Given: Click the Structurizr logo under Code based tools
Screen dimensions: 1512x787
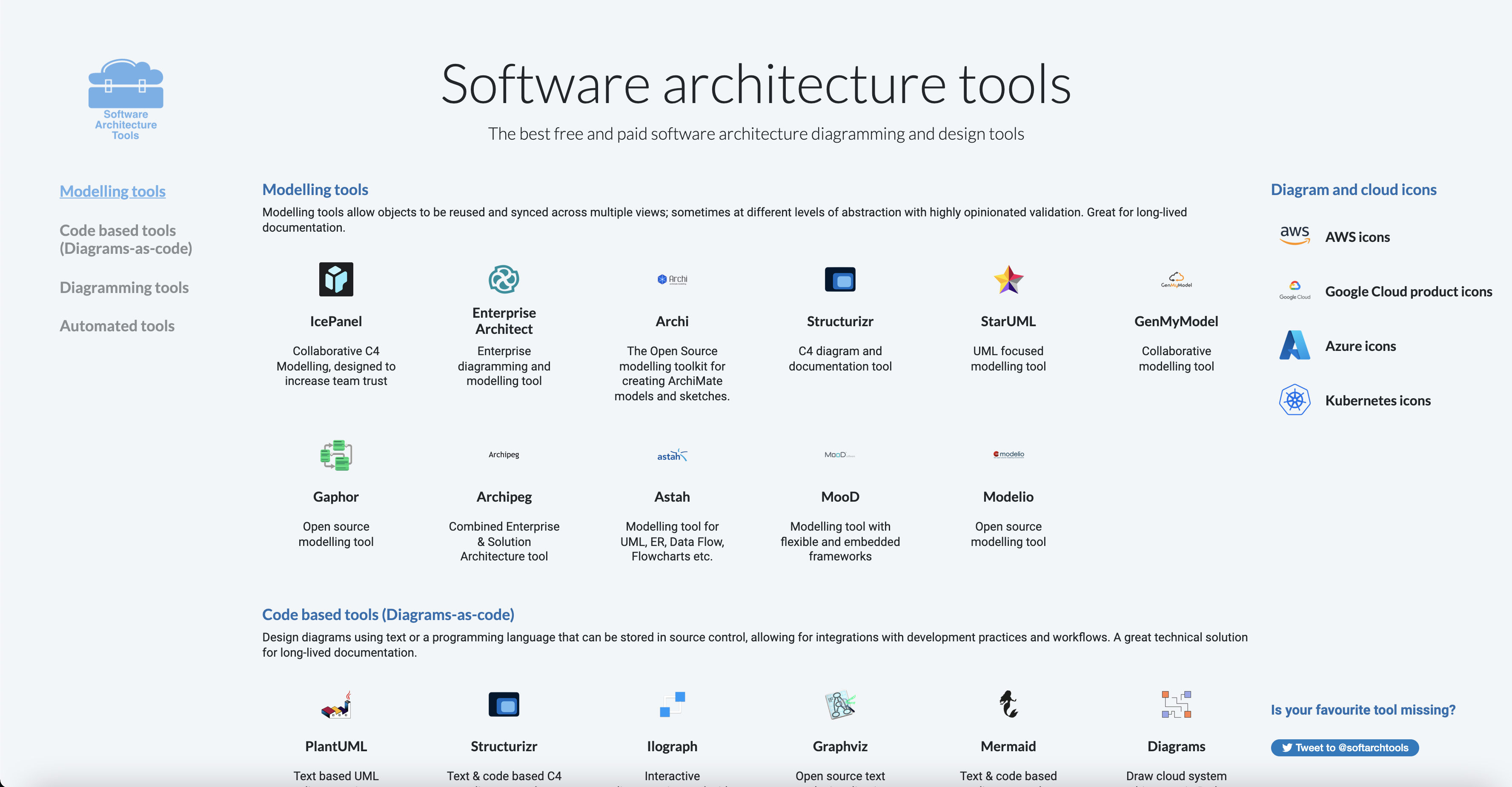Looking at the screenshot, I should coord(504,704).
